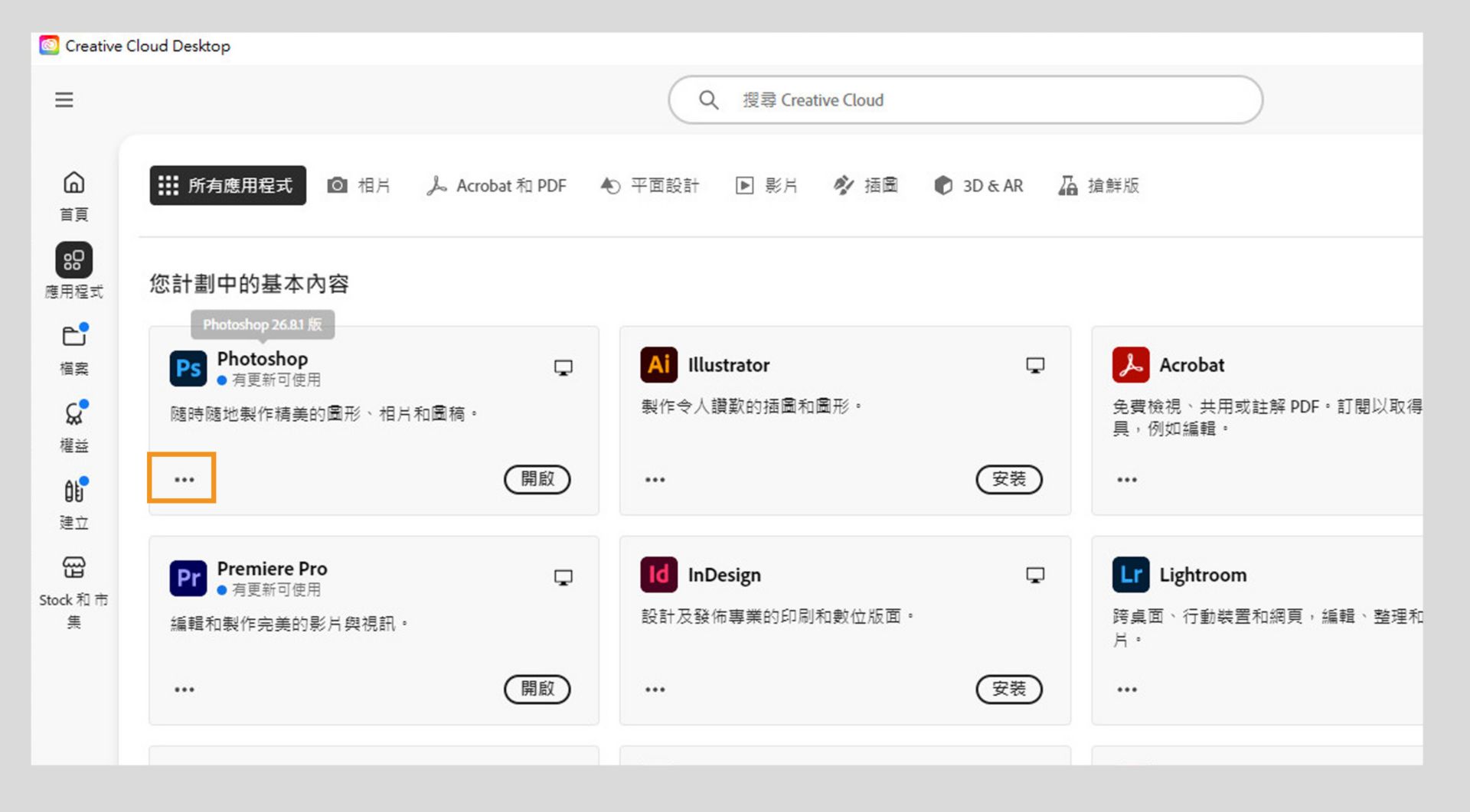Image resolution: width=1470 pixels, height=812 pixels.
Task: Open more options for Lightroom
Action: click(1127, 690)
